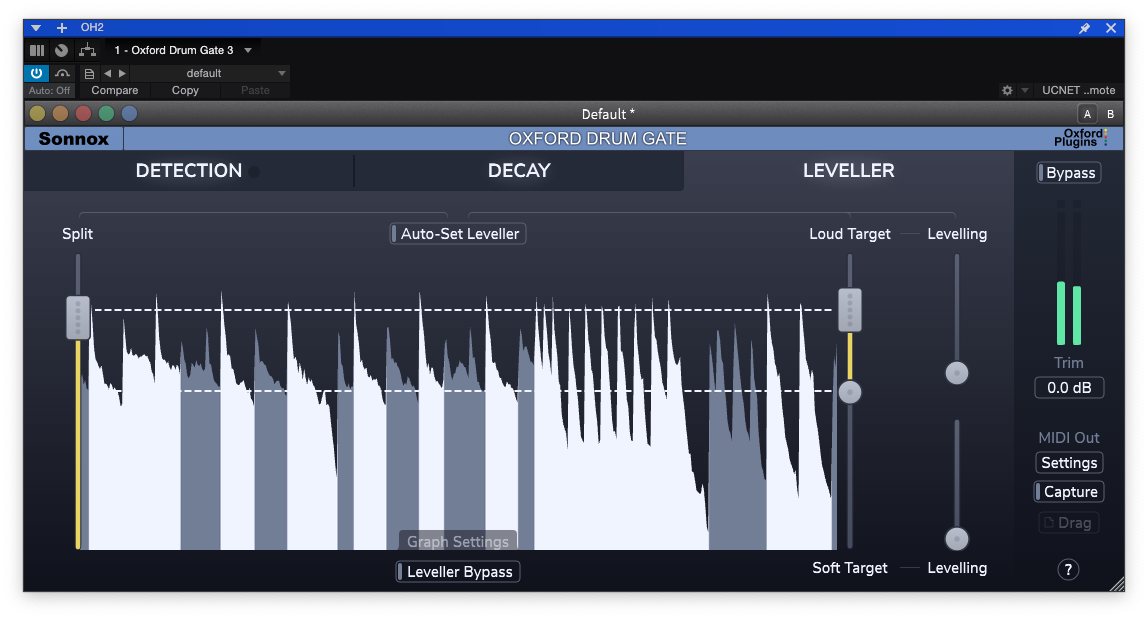This screenshot has width=1148, height=619.
Task: Toggle Leveller Bypass
Action: tap(458, 571)
